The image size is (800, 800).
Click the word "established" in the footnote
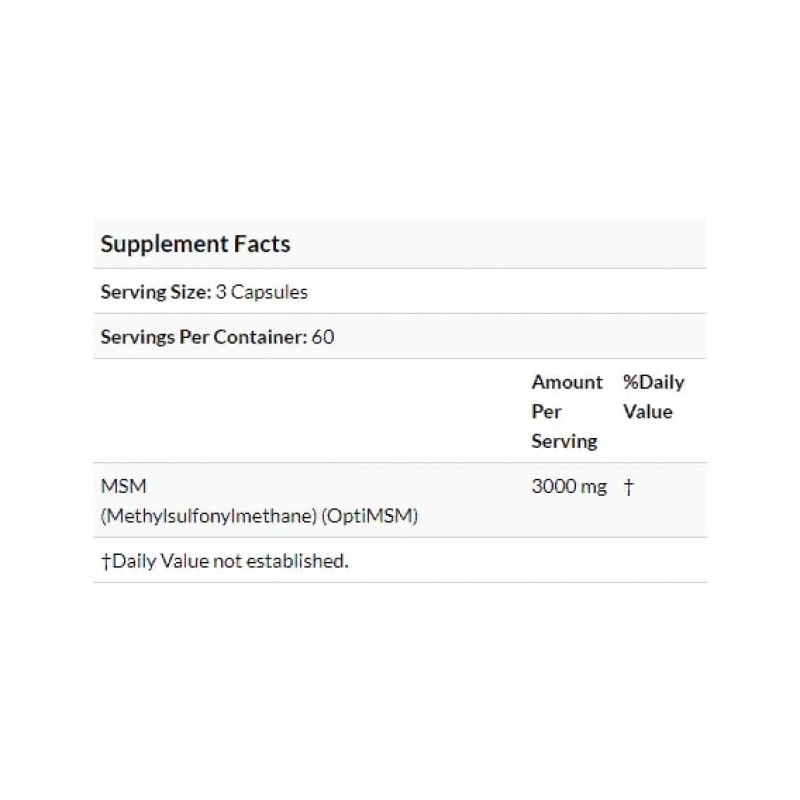(x=298, y=561)
